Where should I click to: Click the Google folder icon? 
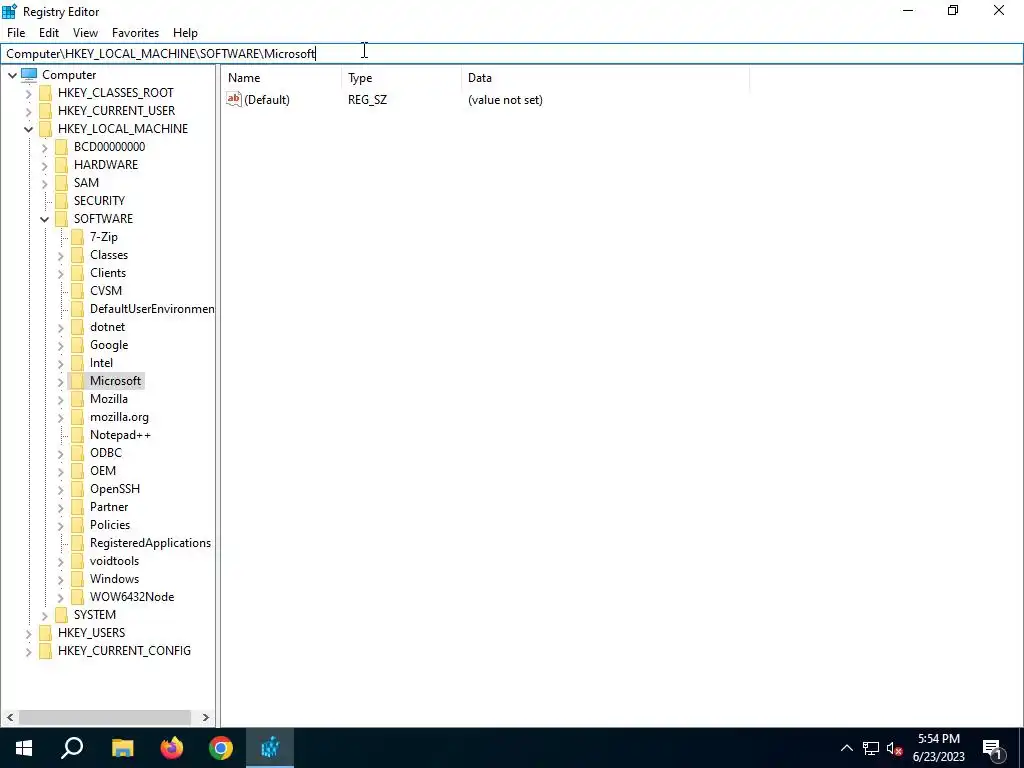(78, 345)
